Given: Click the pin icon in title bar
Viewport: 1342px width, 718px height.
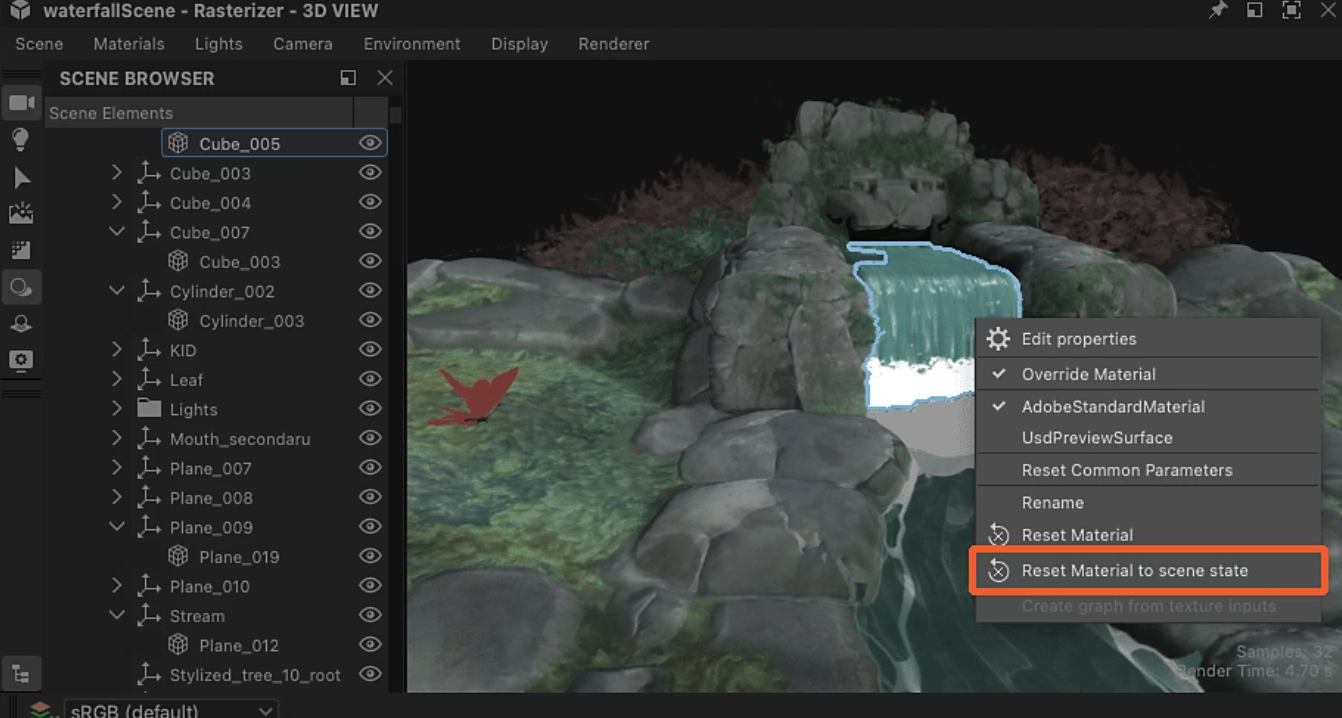Looking at the screenshot, I should click(1217, 11).
